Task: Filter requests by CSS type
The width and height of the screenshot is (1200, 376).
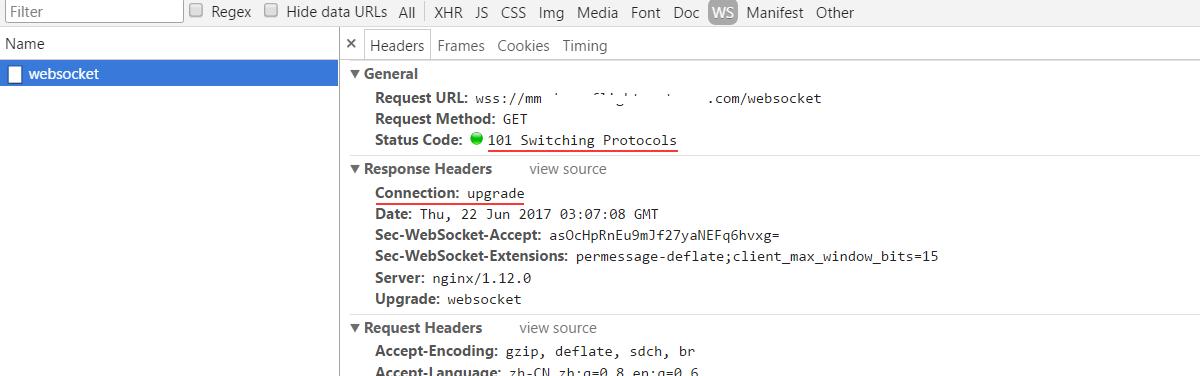Action: 513,13
